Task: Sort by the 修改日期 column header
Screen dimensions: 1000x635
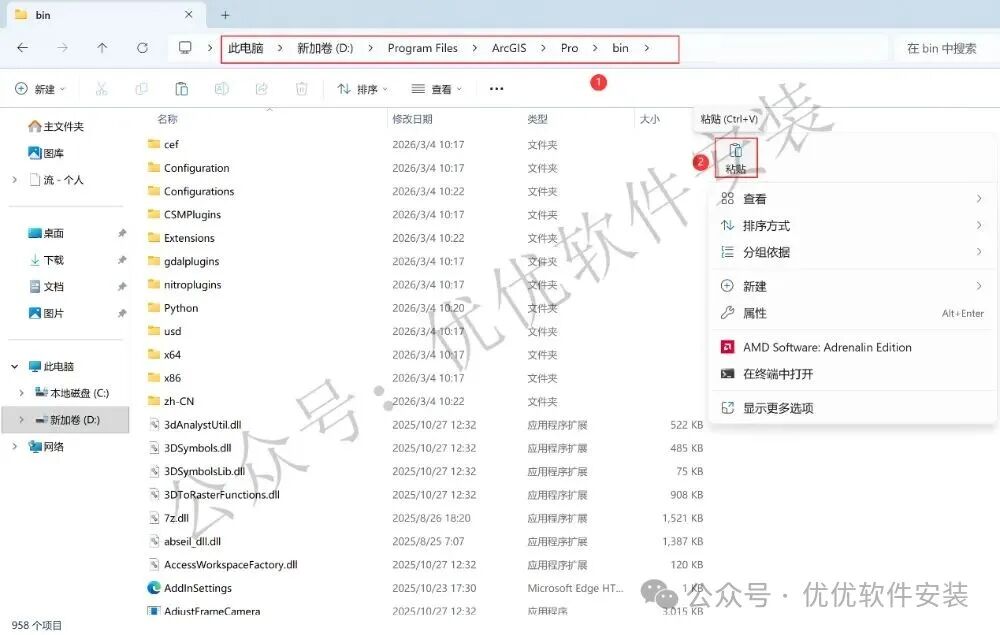Action: click(x=412, y=119)
